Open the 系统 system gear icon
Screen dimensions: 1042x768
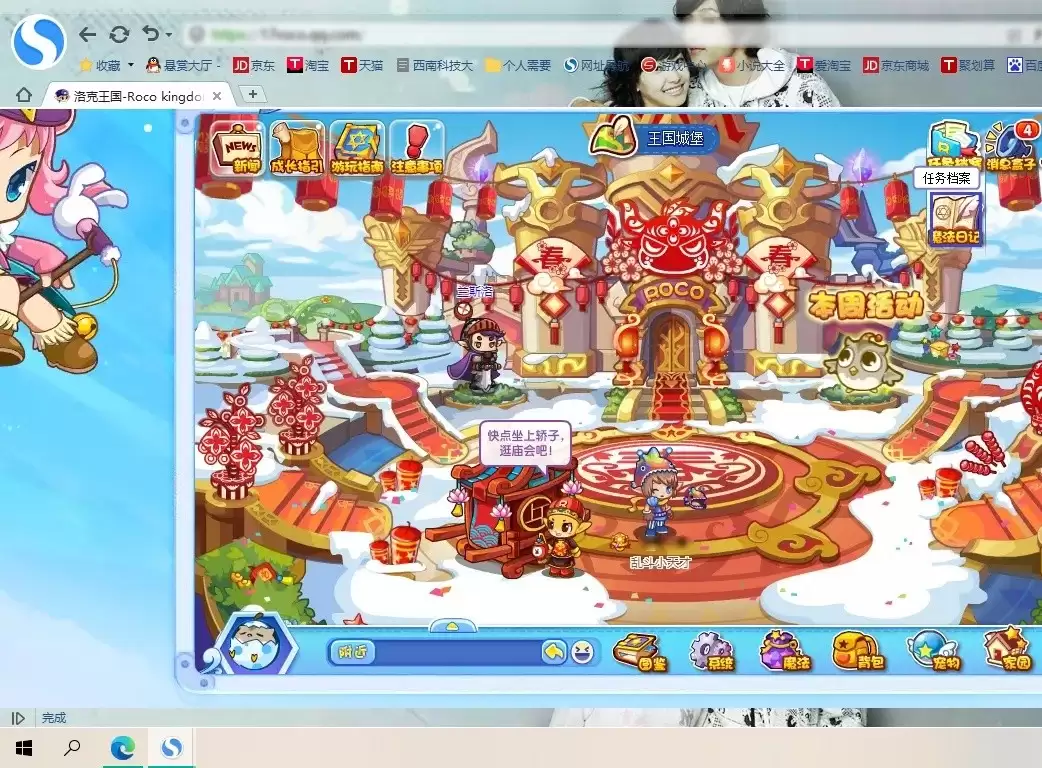pyautogui.click(x=712, y=650)
